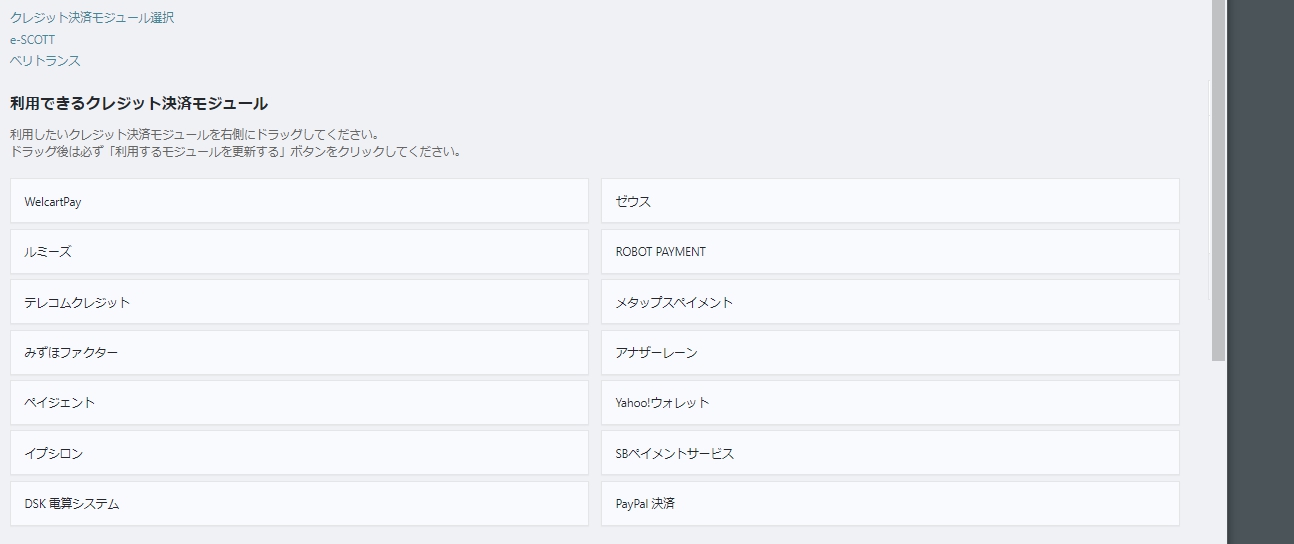Open the e-SCOTT link

[x=32, y=40]
